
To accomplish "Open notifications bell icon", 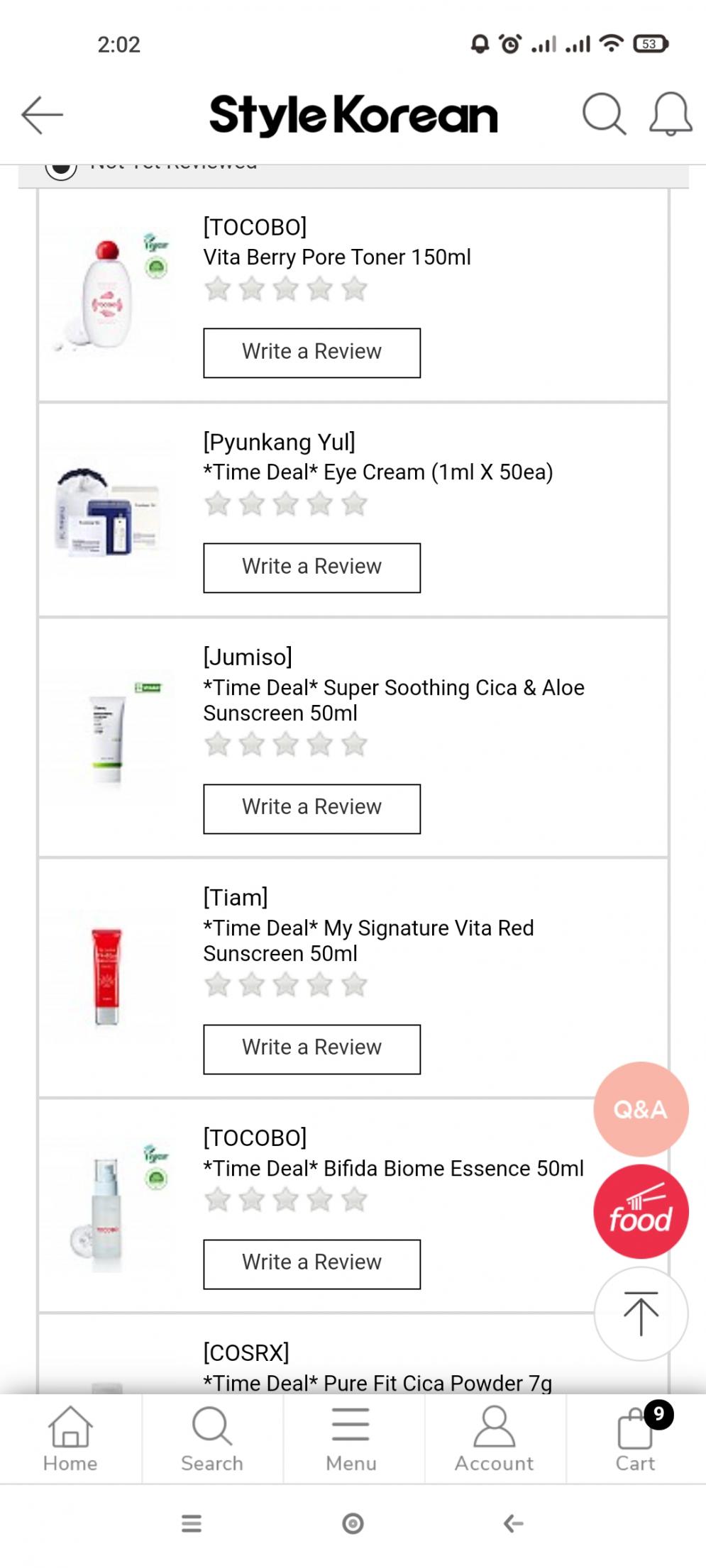I will [x=671, y=113].
